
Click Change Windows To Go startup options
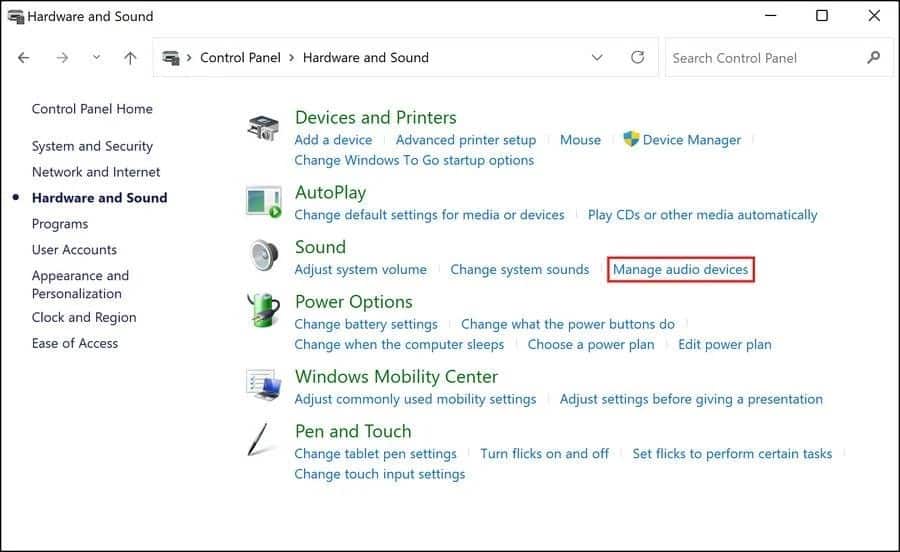point(414,160)
